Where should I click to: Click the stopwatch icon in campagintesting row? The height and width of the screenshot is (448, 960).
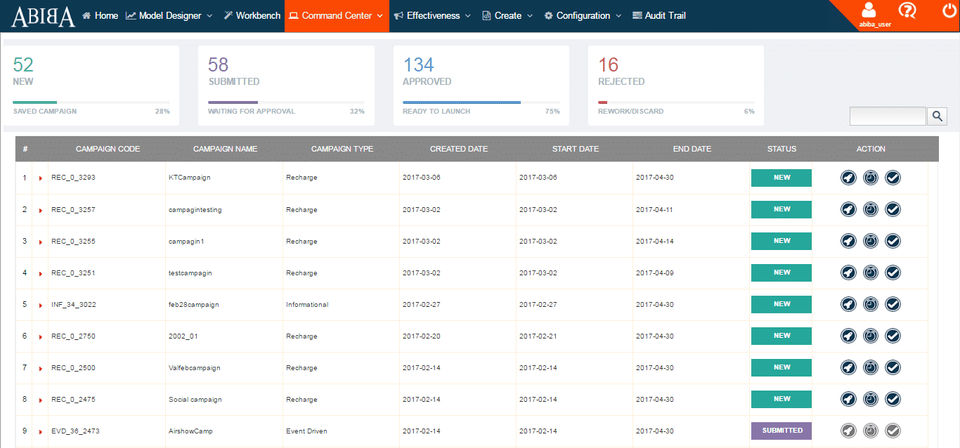pos(870,209)
